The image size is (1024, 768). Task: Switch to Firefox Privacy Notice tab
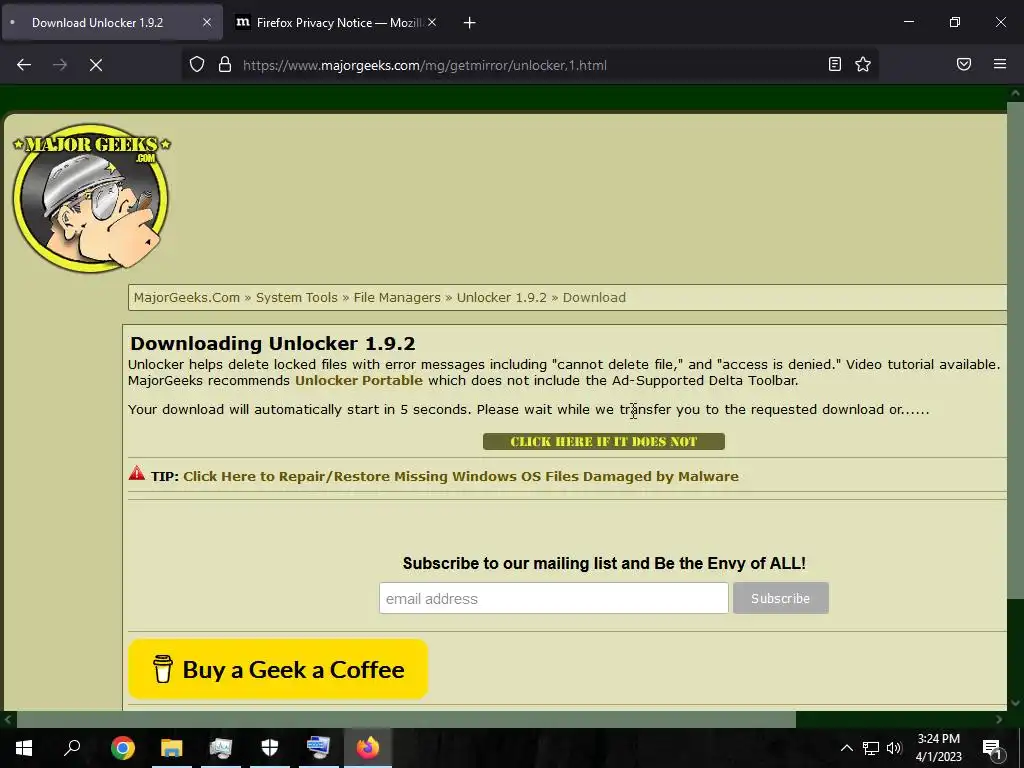(336, 23)
